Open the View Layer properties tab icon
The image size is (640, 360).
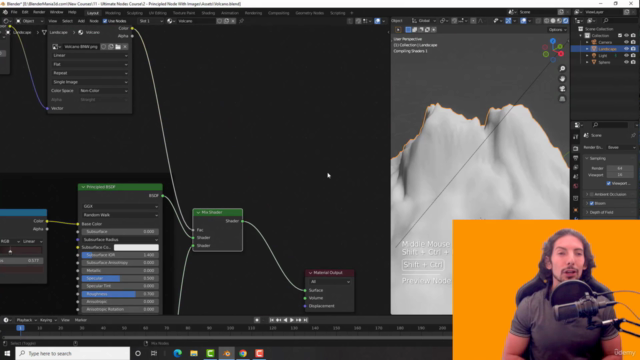tap(576, 167)
